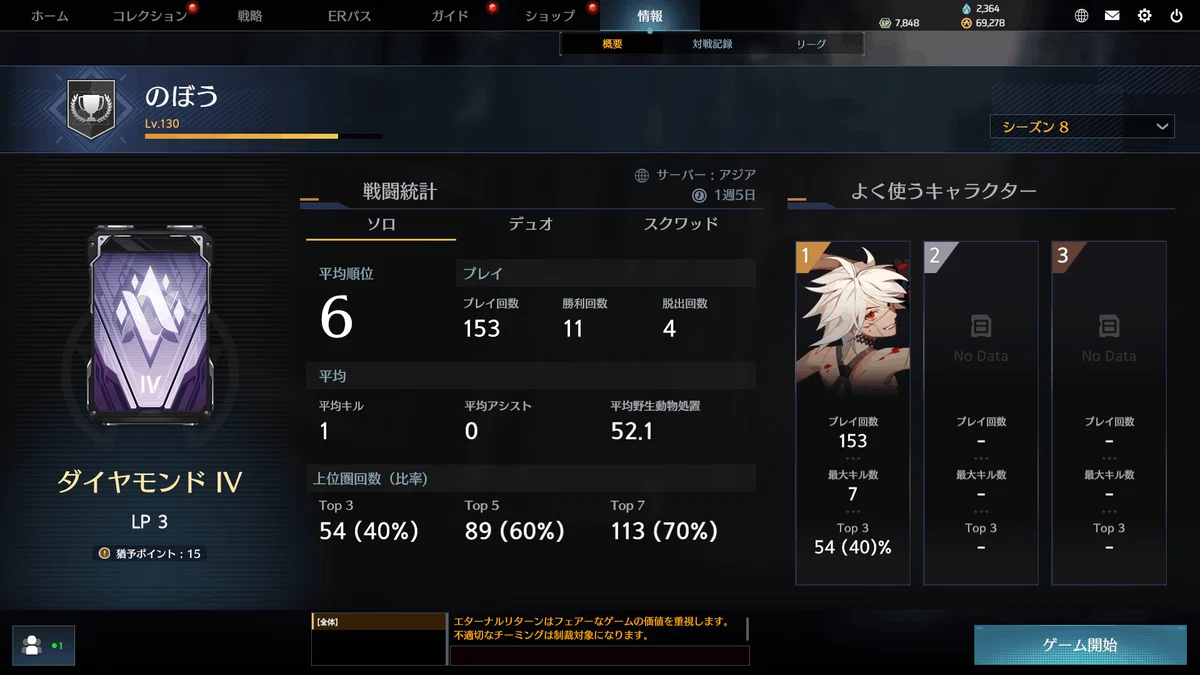
Task: Click the 猶予ポイント warning icon
Action: point(104,553)
